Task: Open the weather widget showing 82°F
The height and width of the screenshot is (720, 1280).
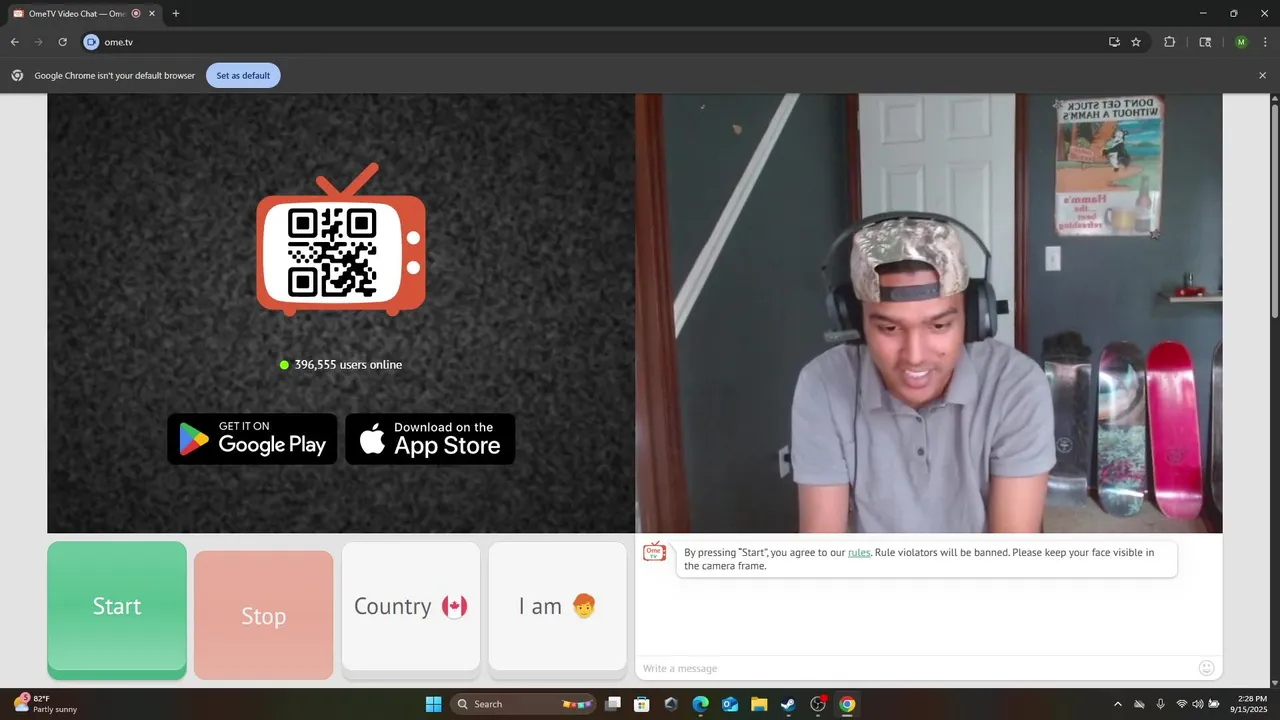Action: (45, 704)
